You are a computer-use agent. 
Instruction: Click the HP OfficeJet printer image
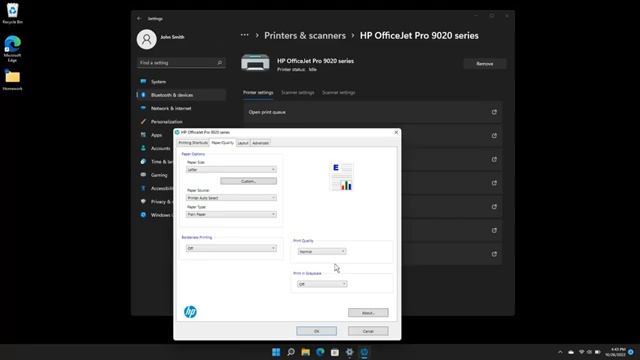coord(255,62)
